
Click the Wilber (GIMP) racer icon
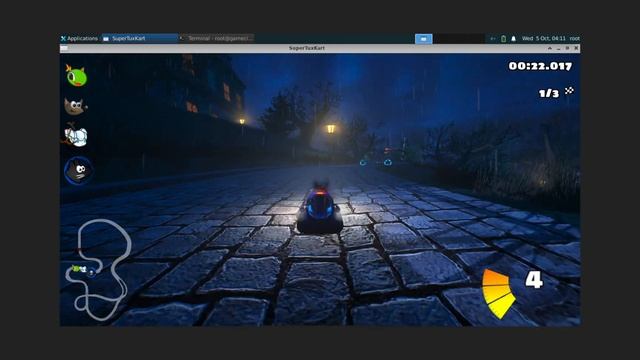76,106
